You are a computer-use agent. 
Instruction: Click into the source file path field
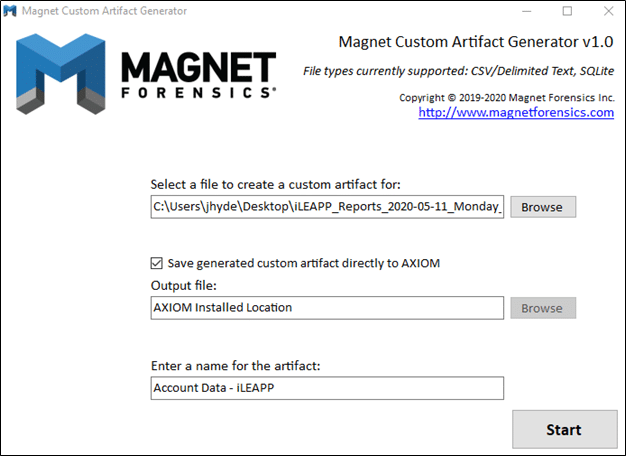tap(327, 206)
